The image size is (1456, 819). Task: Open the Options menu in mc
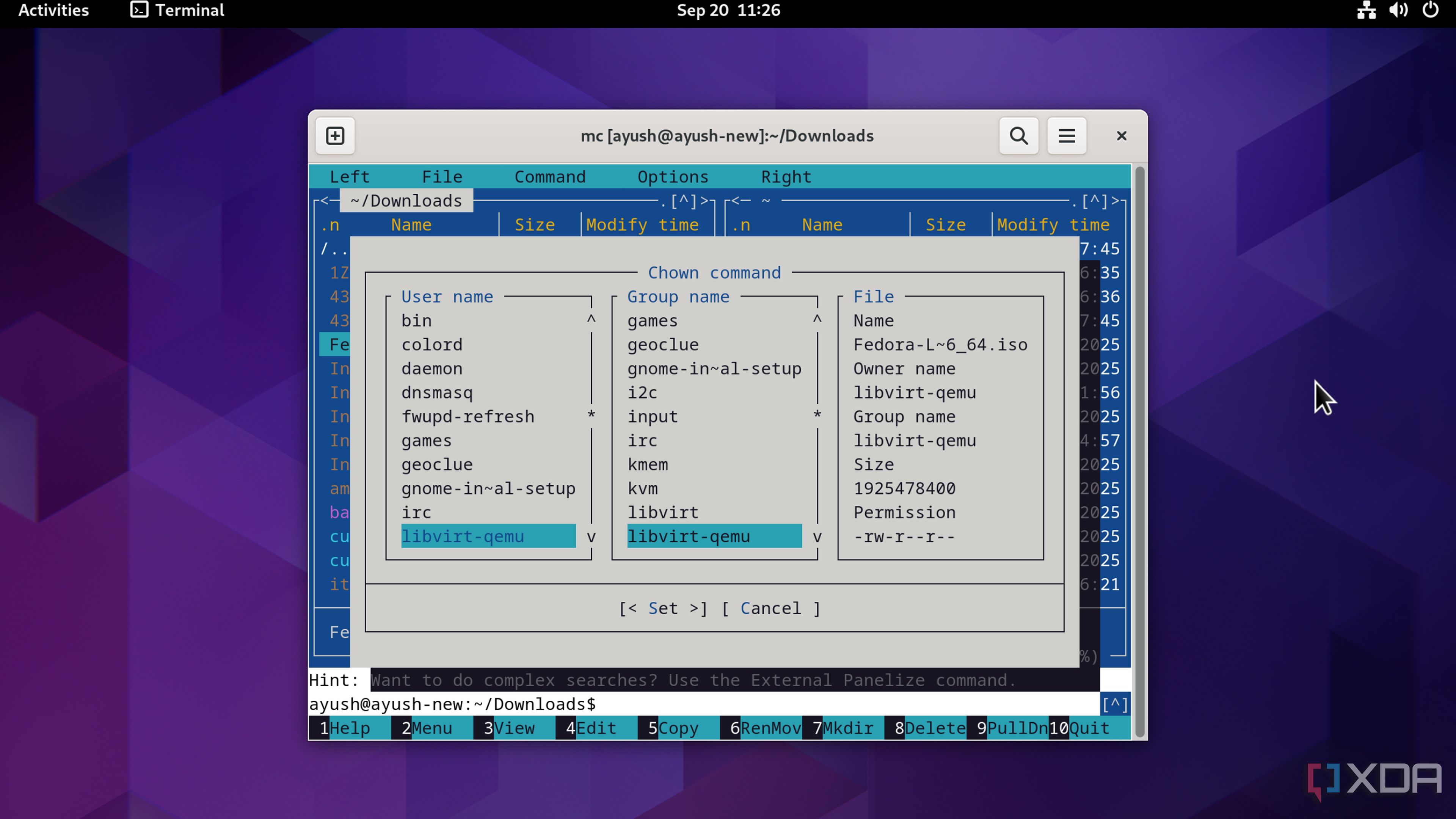pos(673,177)
